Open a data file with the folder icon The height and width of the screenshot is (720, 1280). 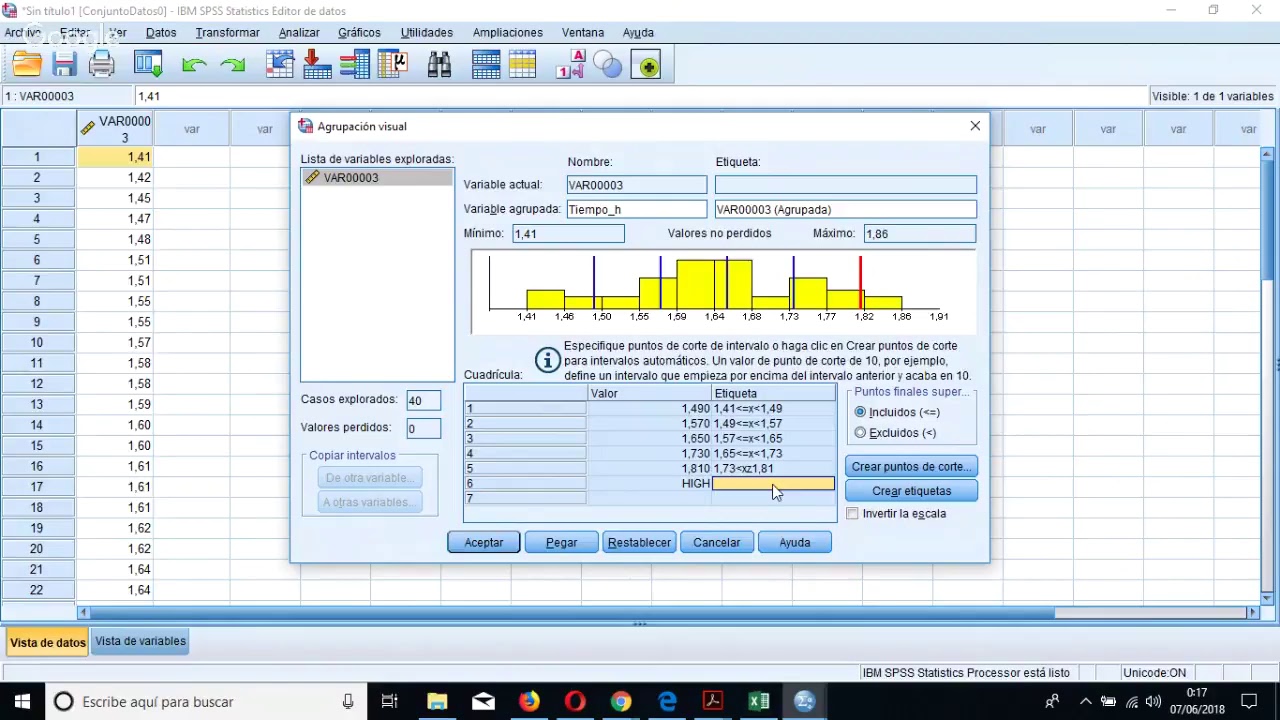click(27, 65)
